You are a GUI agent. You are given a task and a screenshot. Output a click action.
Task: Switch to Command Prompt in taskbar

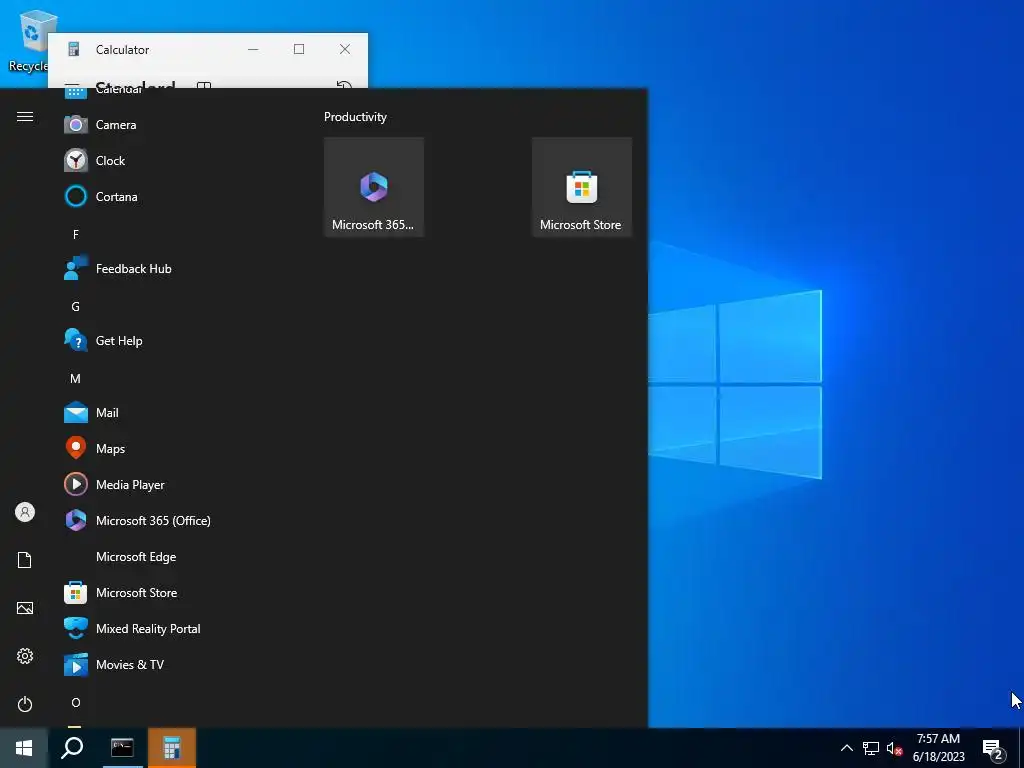pos(122,748)
